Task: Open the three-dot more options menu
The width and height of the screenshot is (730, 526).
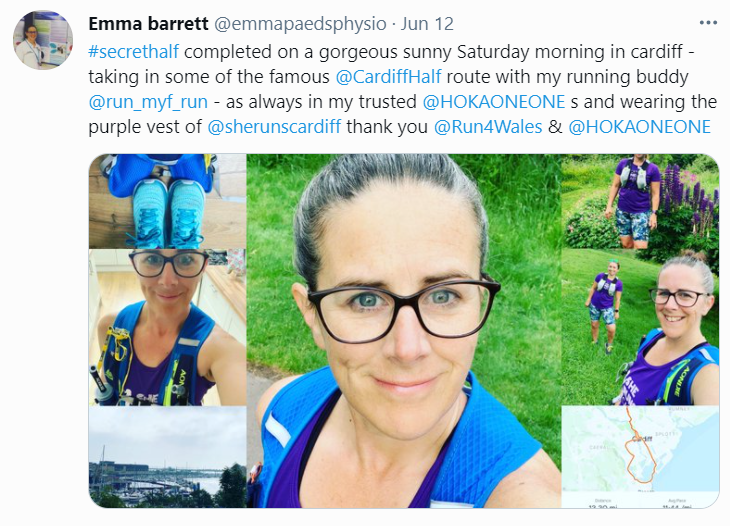Action: click(x=708, y=23)
